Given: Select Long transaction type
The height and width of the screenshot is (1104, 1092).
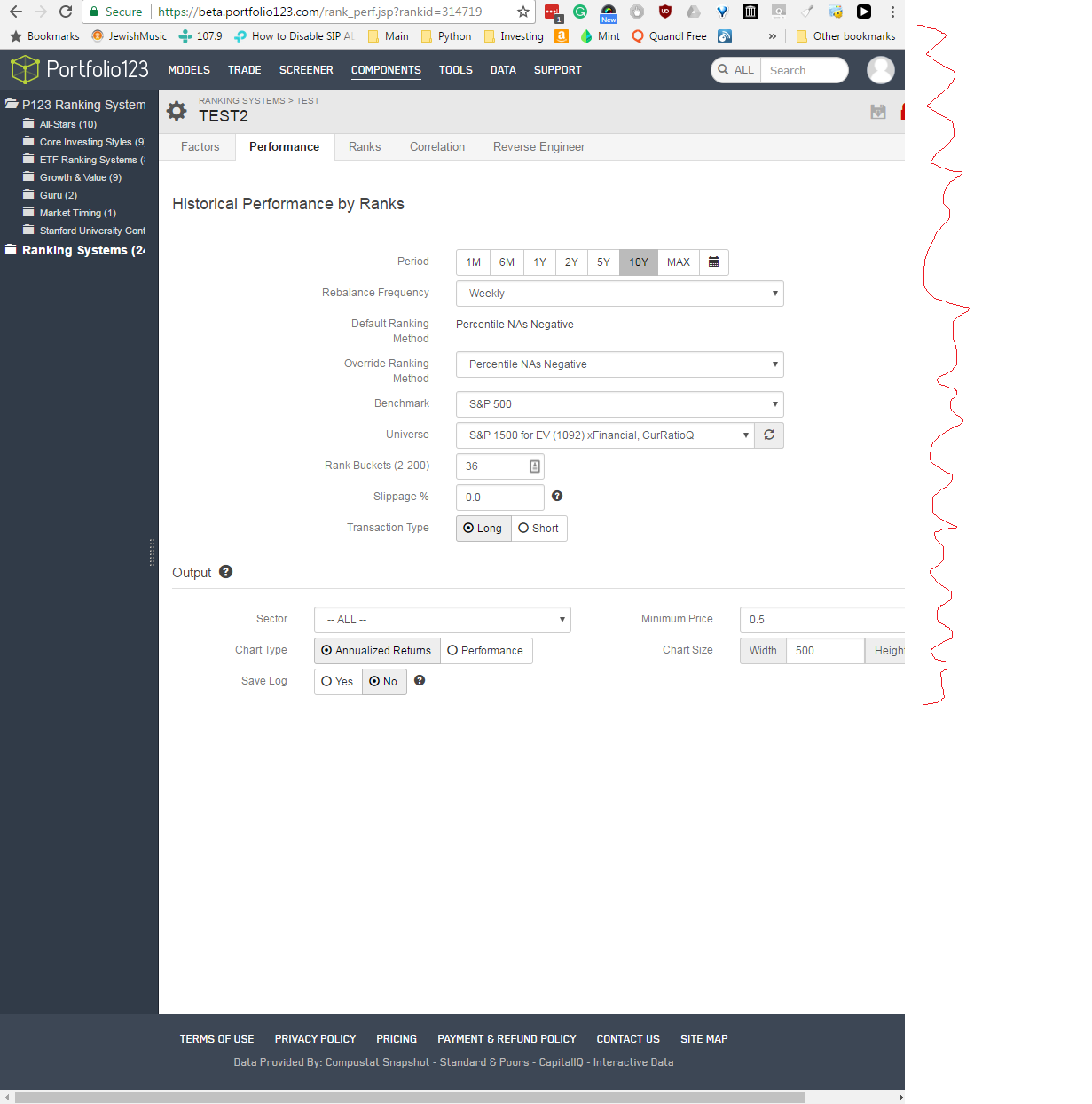Looking at the screenshot, I should click(x=483, y=529).
